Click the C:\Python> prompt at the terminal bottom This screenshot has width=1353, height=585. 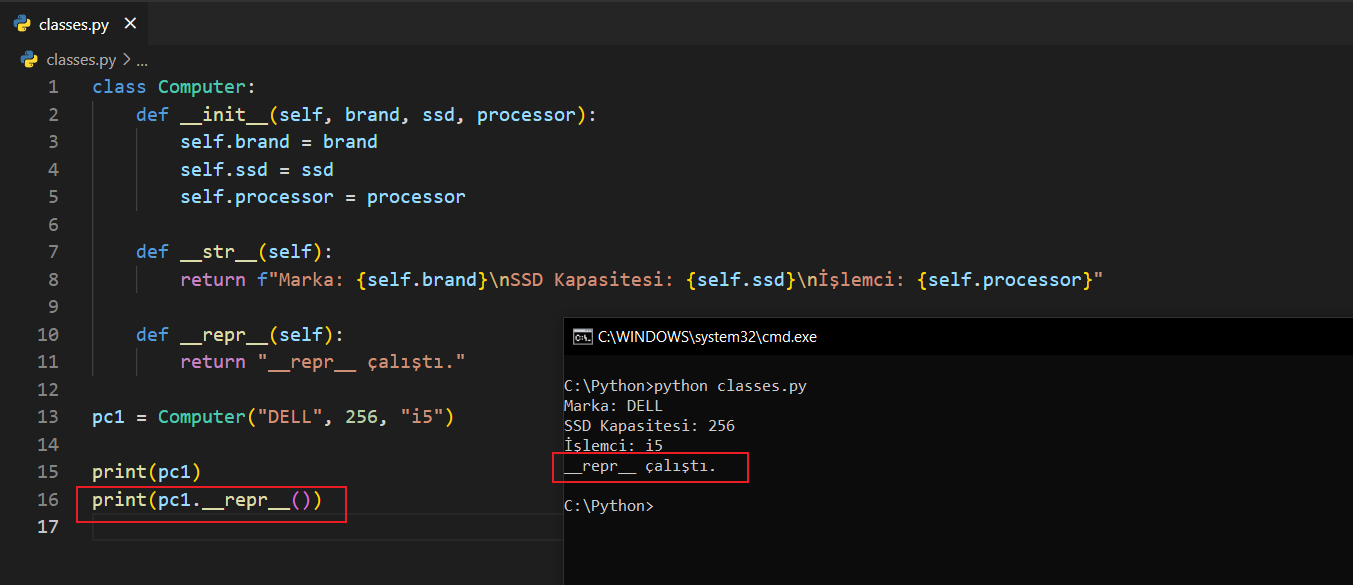608,506
